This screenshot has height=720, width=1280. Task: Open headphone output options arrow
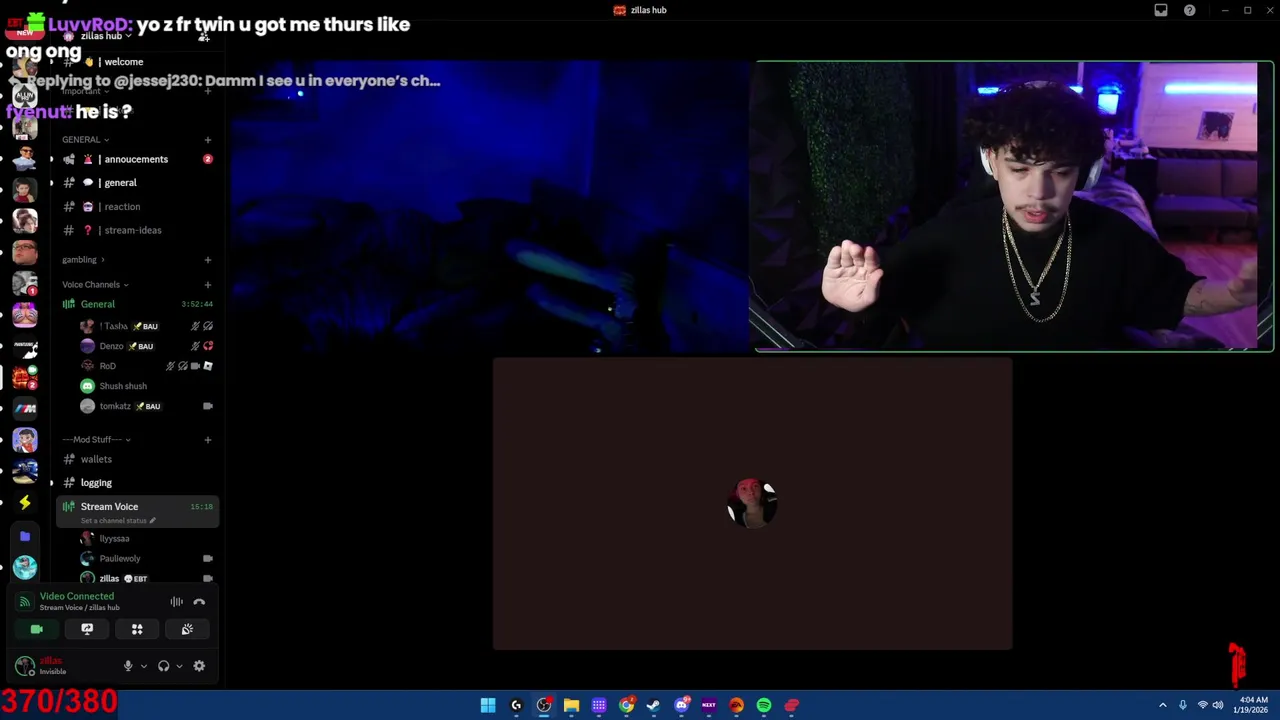pos(179,666)
